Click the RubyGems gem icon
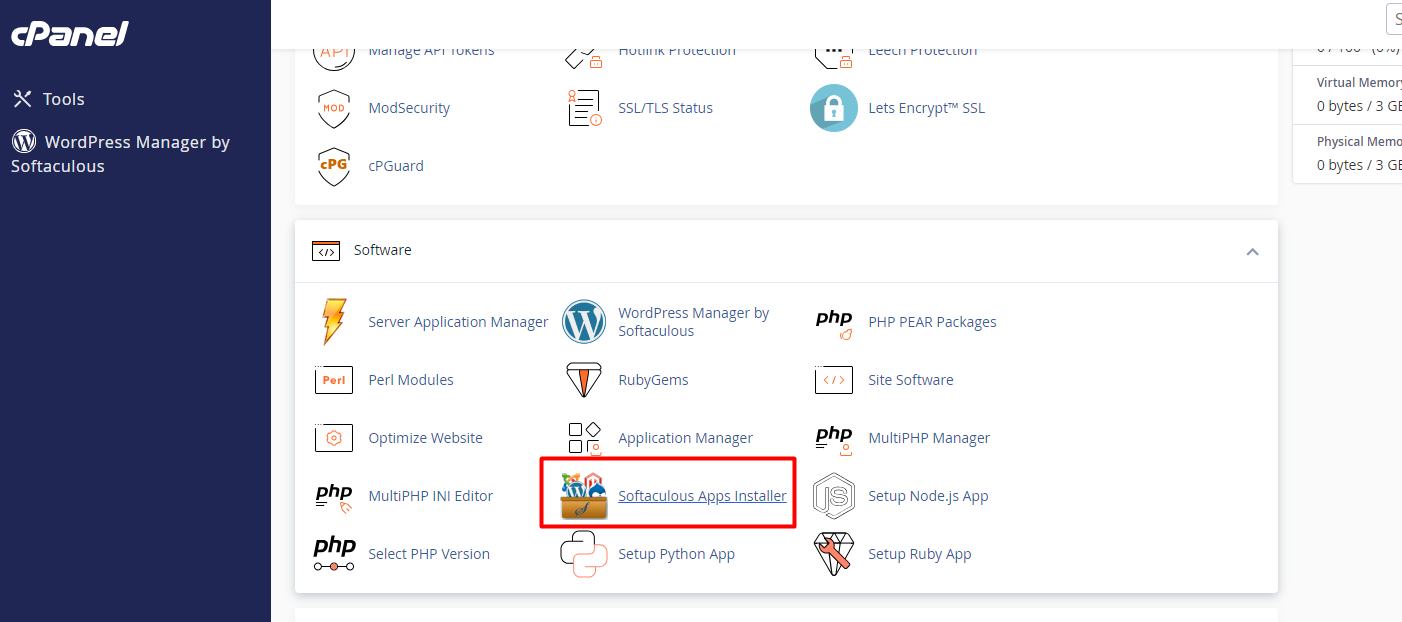Screen dimensions: 1402x622 pos(584,380)
